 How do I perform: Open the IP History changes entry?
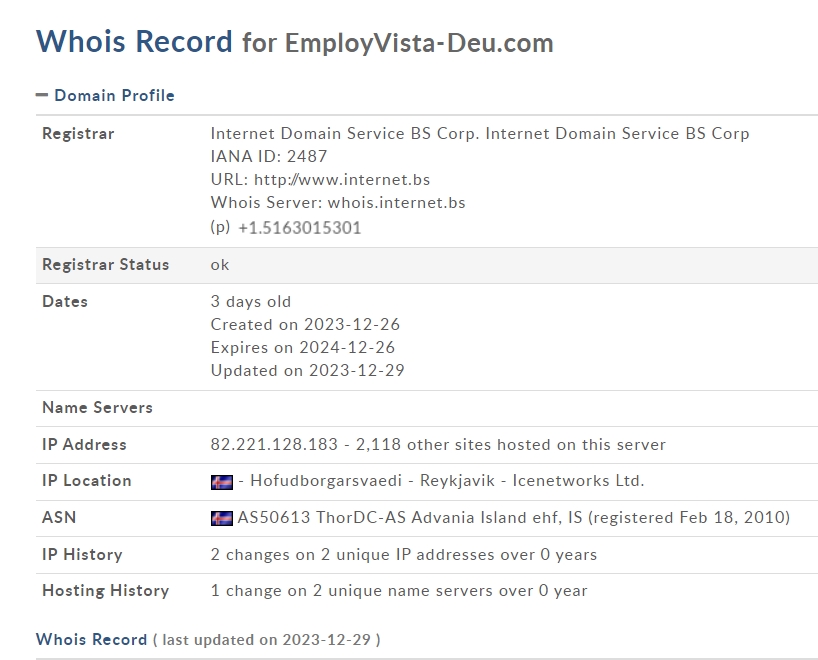(404, 554)
